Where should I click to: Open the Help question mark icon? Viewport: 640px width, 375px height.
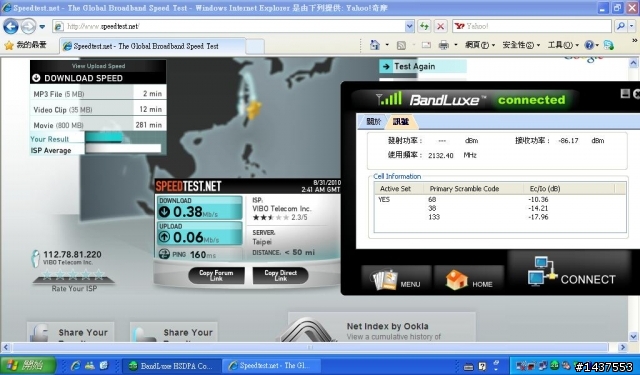(589, 45)
